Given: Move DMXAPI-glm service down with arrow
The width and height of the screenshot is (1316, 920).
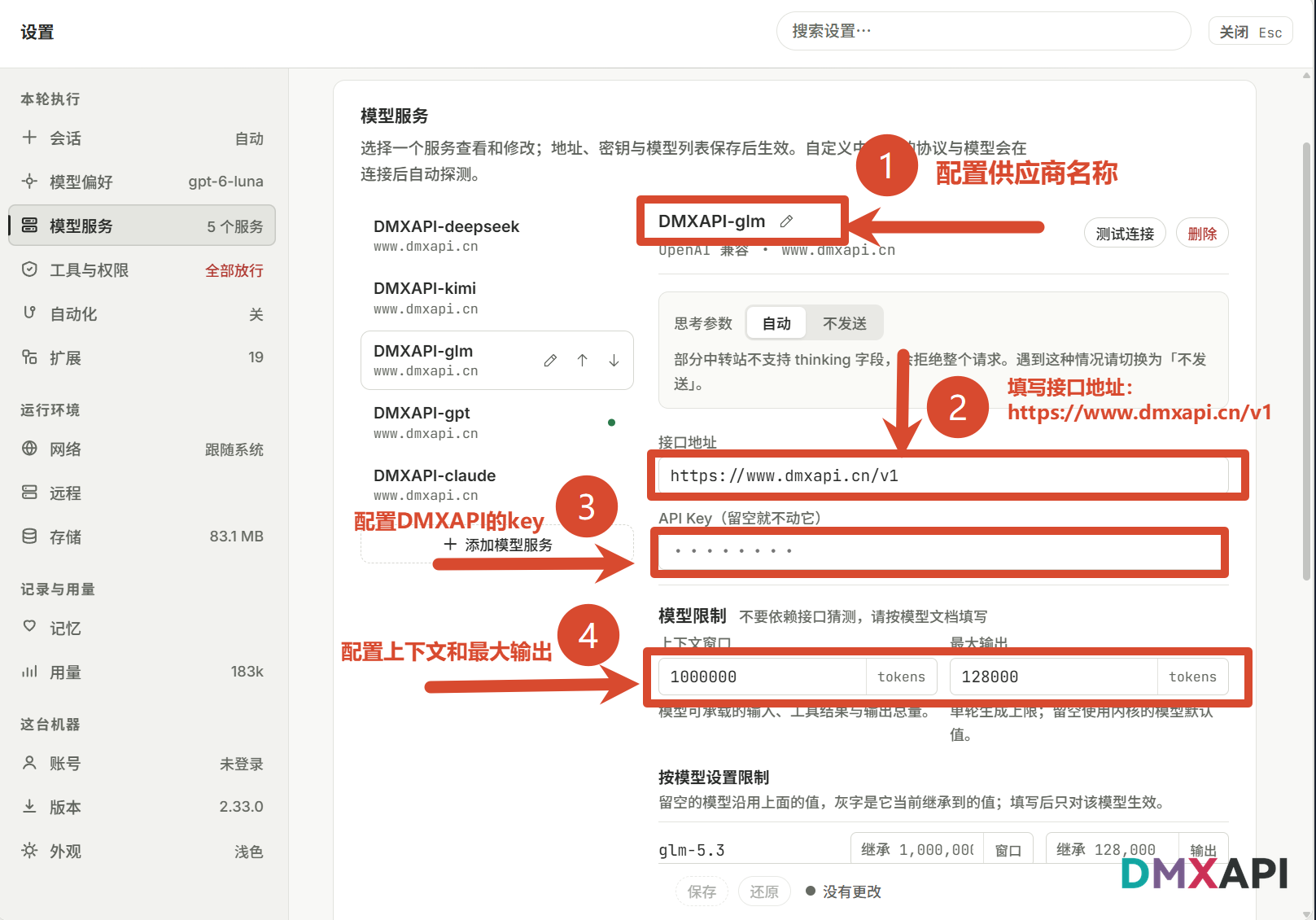Looking at the screenshot, I should (614, 361).
